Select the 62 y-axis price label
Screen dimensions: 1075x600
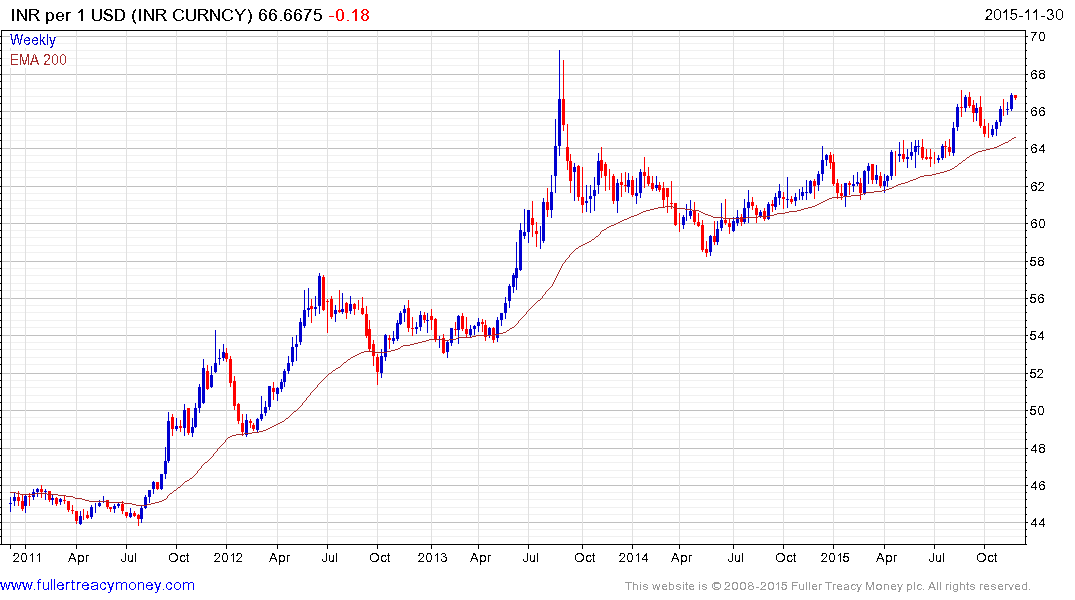1038,187
